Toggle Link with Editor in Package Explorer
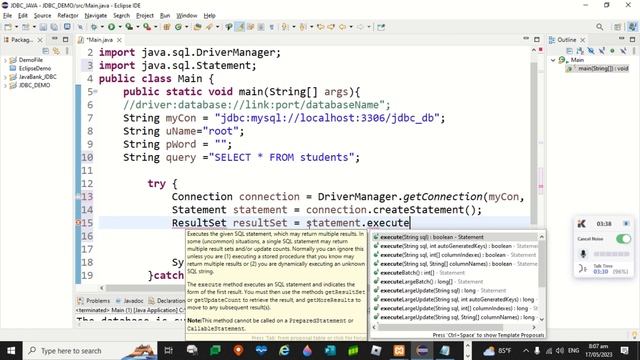Viewport: 640px width, 360px height. [x=56, y=51]
